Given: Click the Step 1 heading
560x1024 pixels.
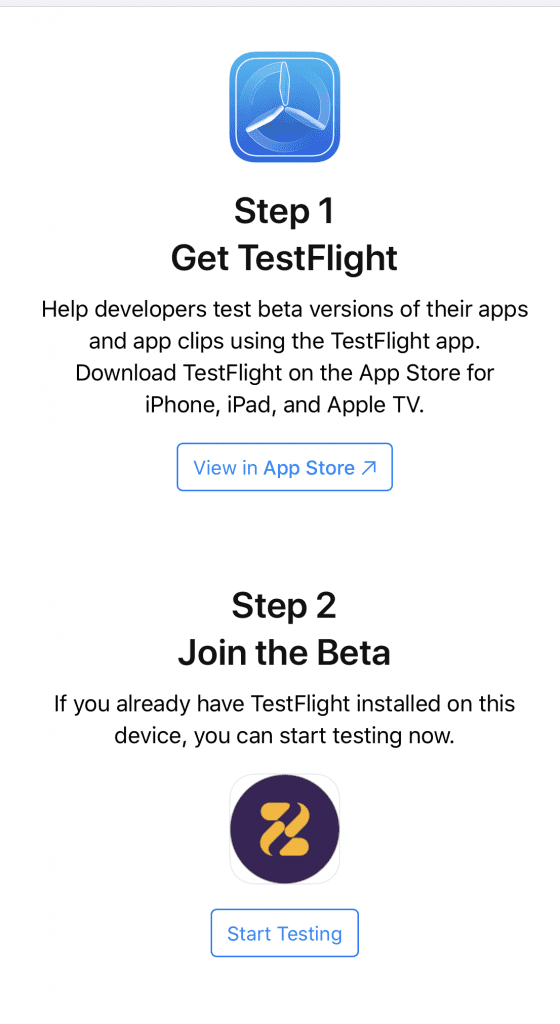Looking at the screenshot, I should pyautogui.click(x=284, y=212).
